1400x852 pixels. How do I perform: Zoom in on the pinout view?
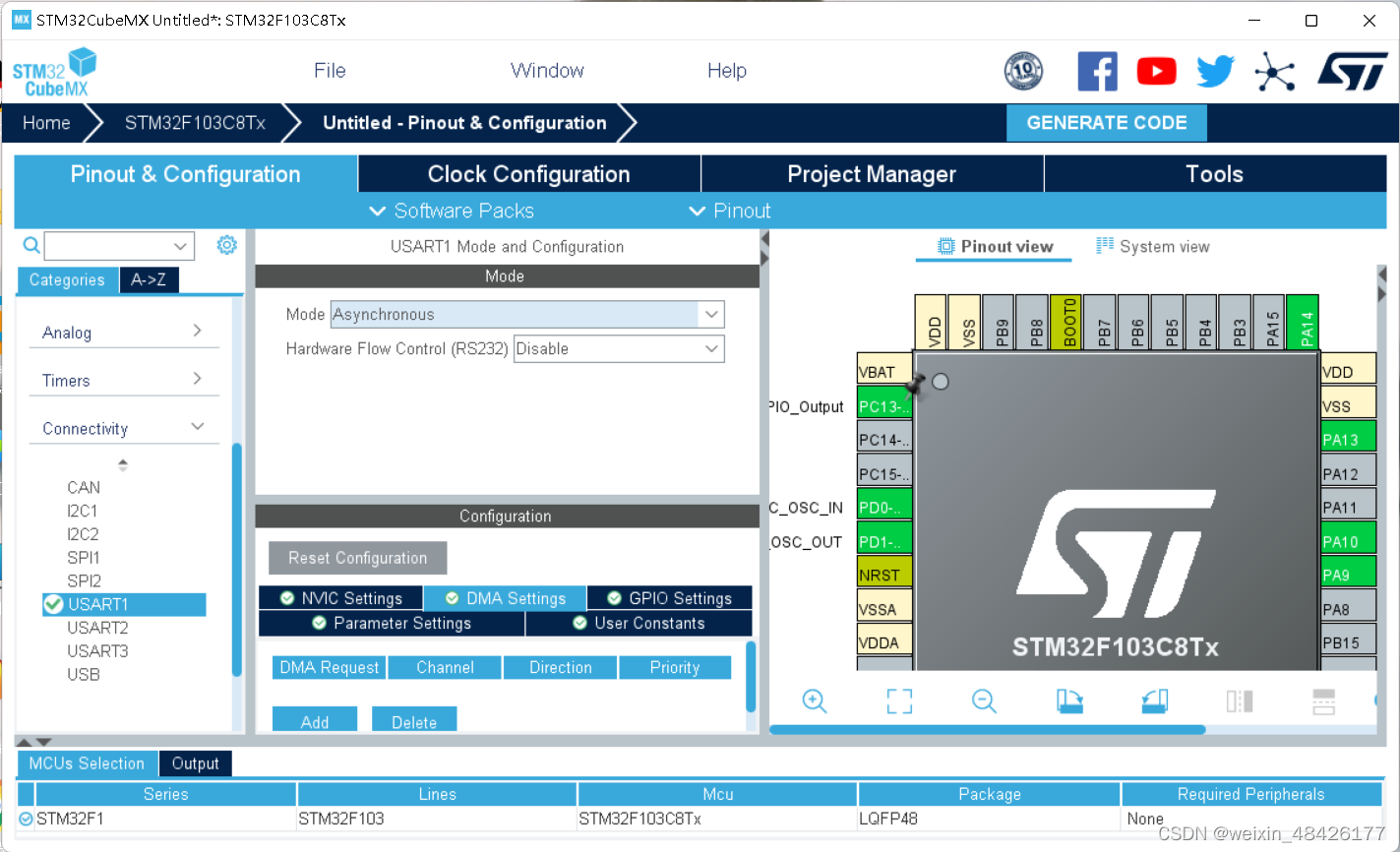pyautogui.click(x=815, y=700)
